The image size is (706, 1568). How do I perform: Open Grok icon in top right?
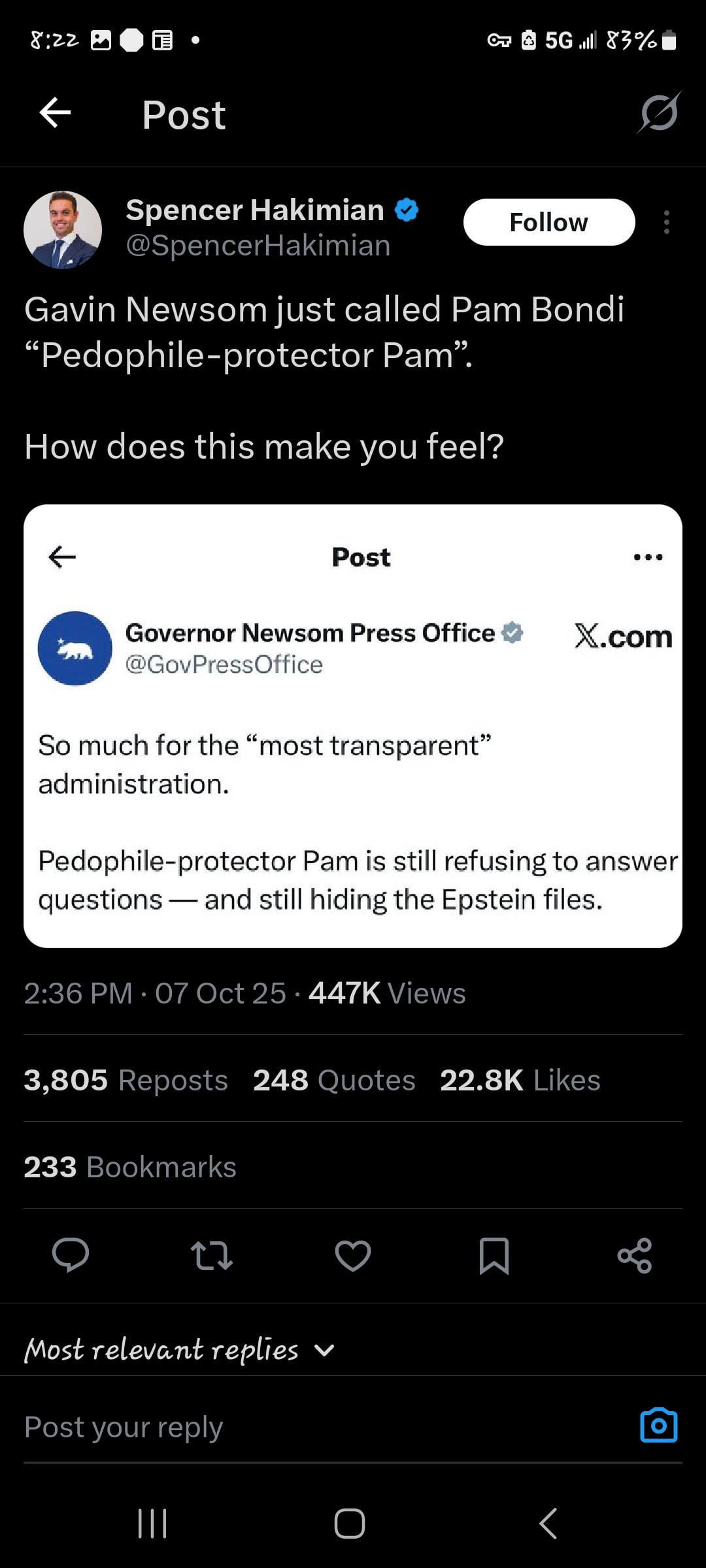[x=659, y=114]
